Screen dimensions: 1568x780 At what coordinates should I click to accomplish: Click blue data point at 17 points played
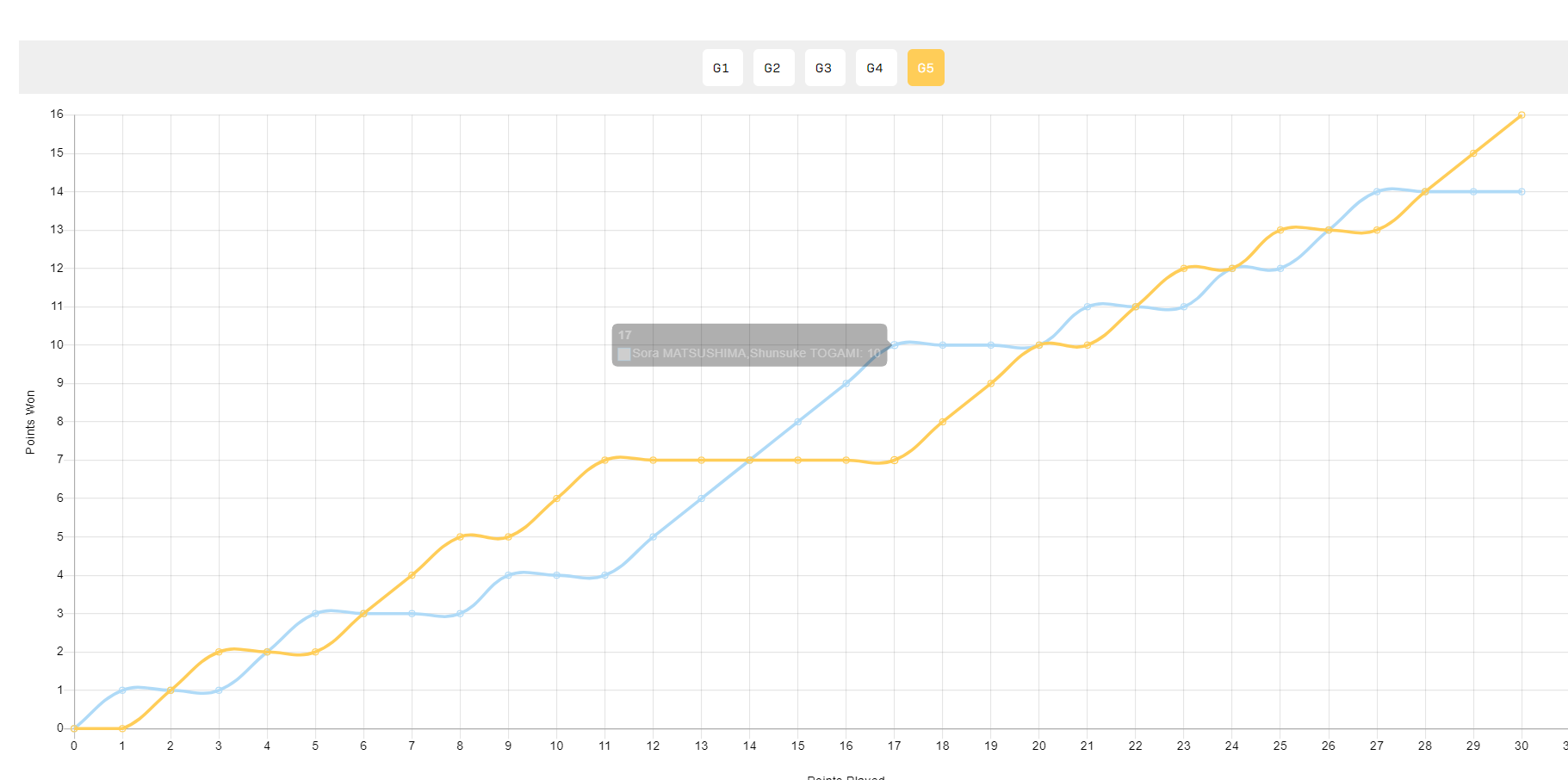895,345
